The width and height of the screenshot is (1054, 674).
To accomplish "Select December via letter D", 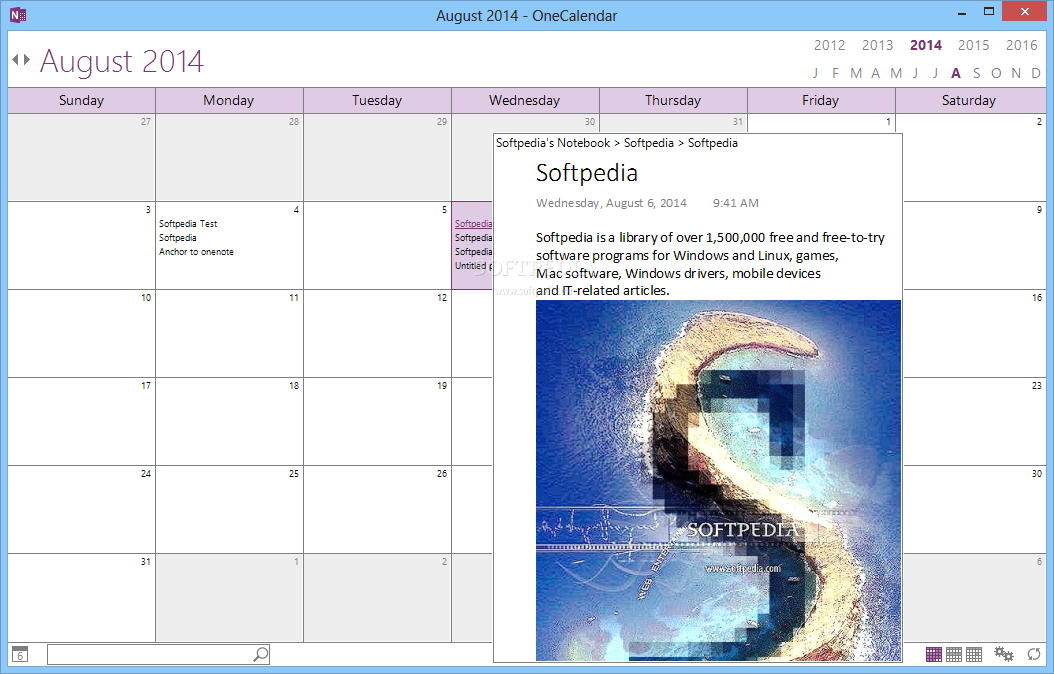I will point(1036,73).
